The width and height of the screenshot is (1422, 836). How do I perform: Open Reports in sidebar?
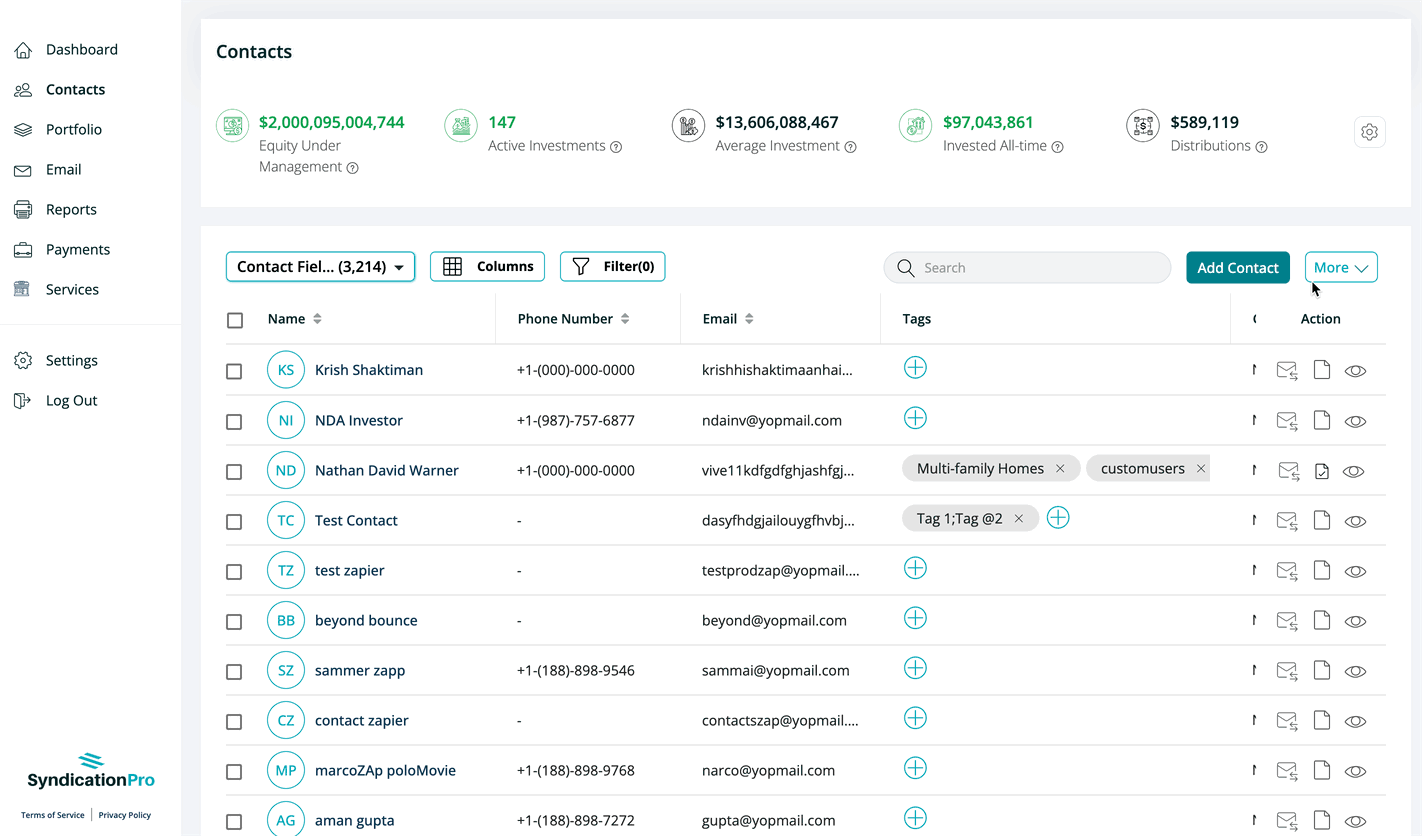click(x=71, y=209)
